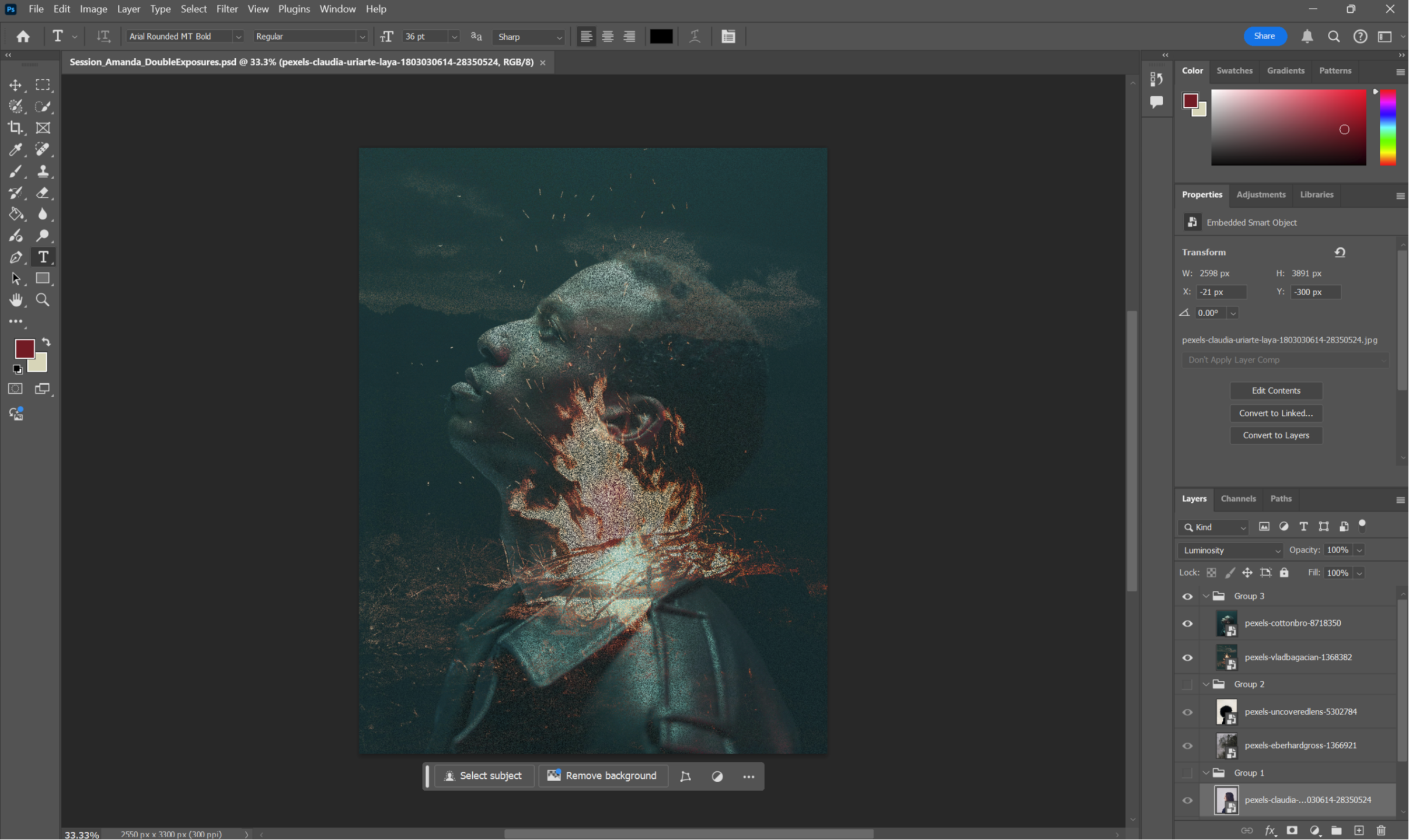
Task: Delete layer with trash icon
Action: (x=1381, y=830)
